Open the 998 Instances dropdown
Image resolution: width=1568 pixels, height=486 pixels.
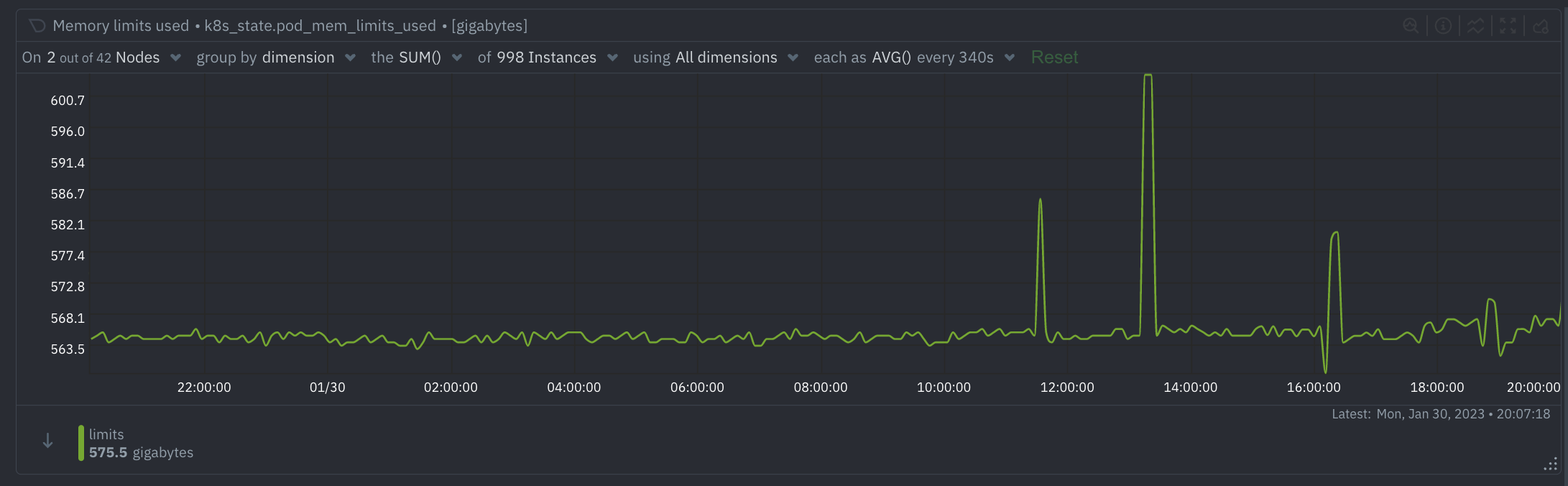tap(548, 58)
